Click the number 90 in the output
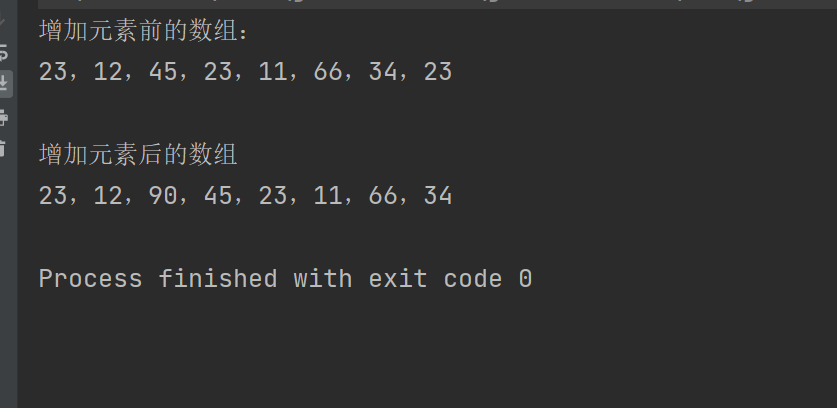 161,196
